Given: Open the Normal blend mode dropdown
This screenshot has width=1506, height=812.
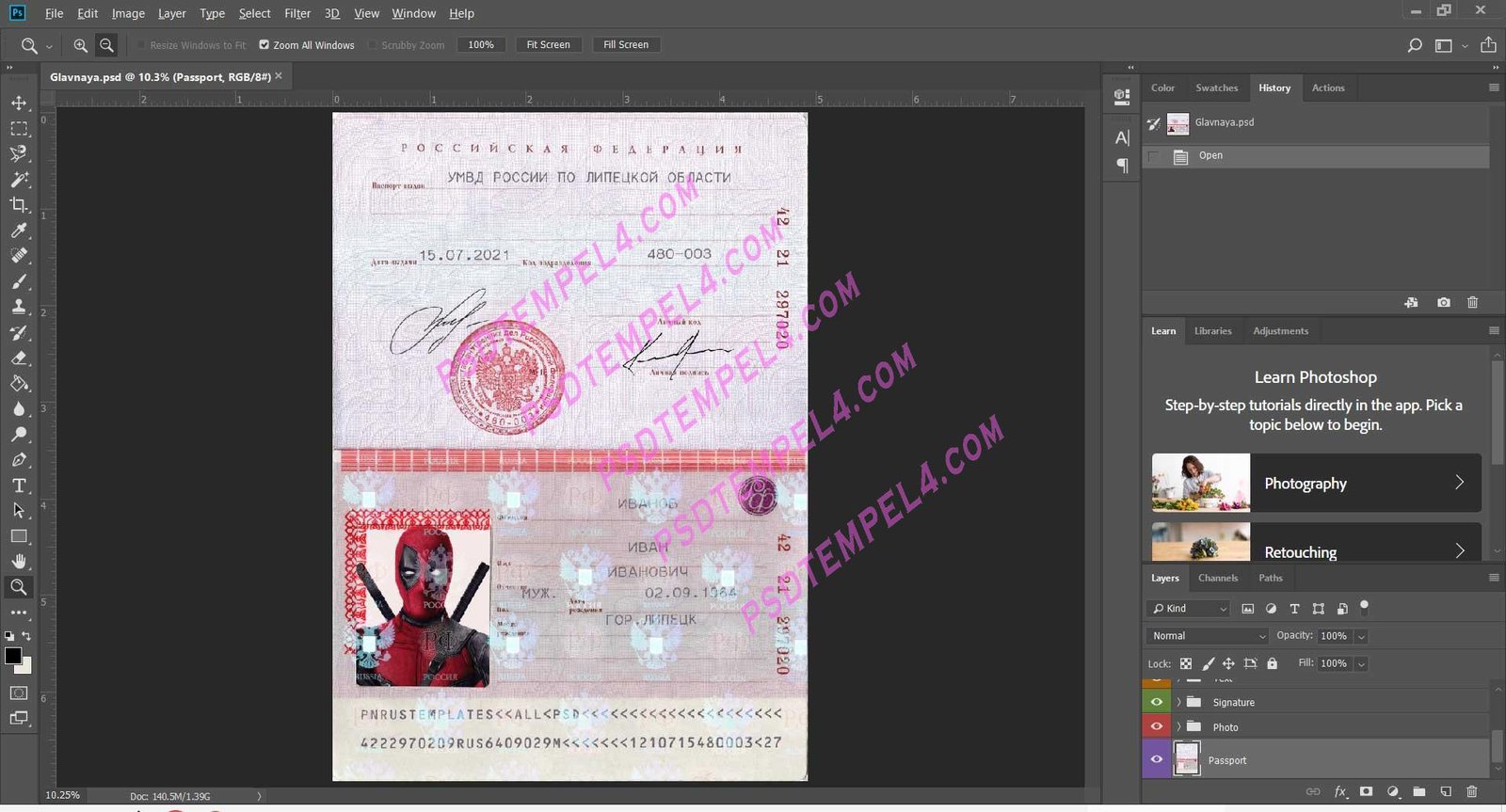Looking at the screenshot, I should [x=1208, y=636].
